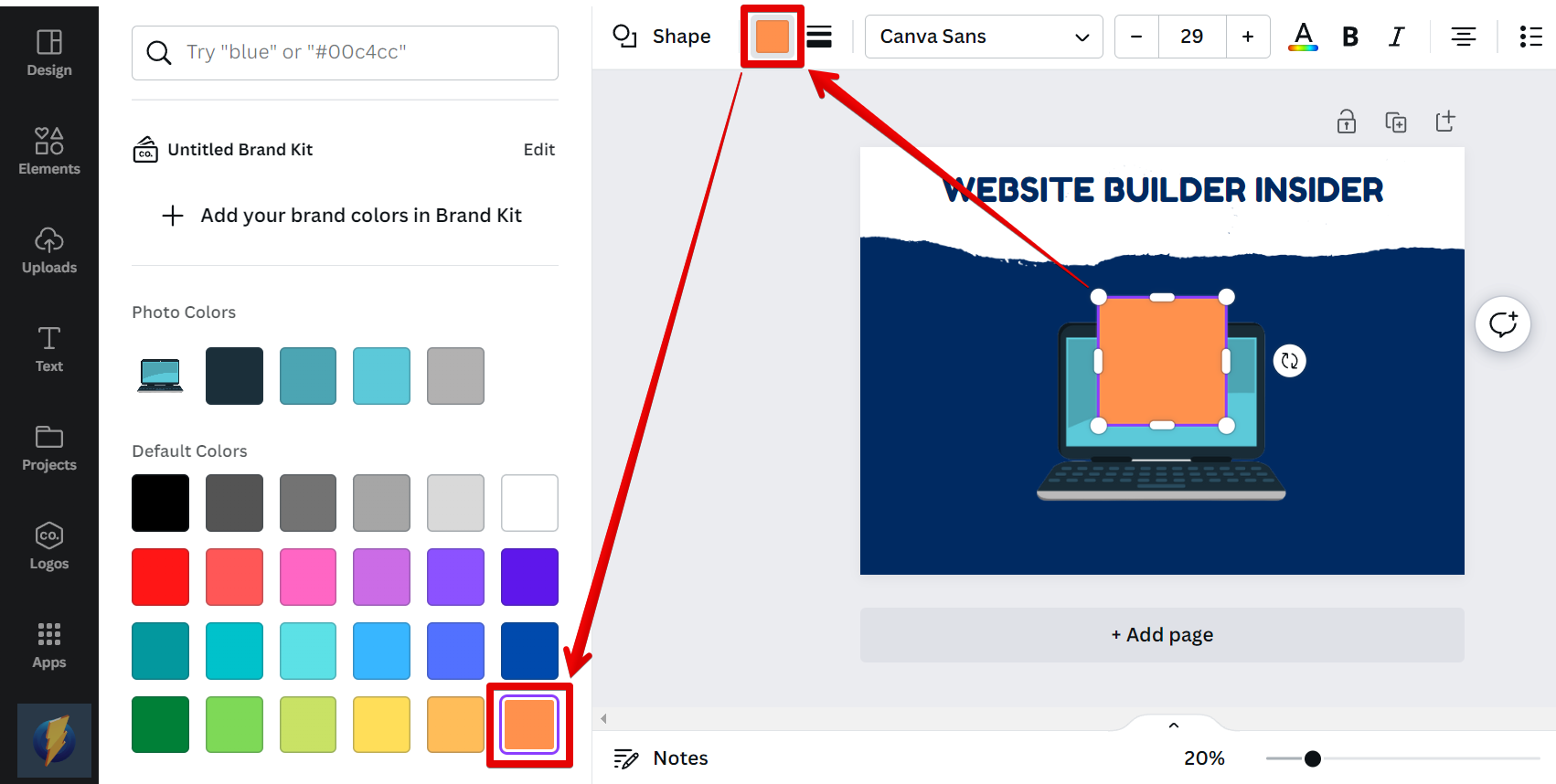Toggle bold text formatting
The image size is (1556, 784).
pyautogui.click(x=1349, y=37)
